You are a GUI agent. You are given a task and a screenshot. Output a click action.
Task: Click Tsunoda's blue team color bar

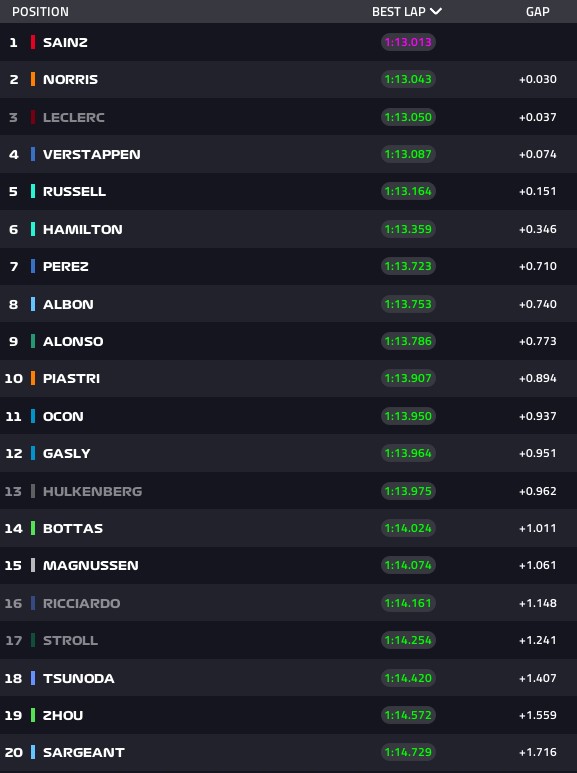tap(33, 678)
